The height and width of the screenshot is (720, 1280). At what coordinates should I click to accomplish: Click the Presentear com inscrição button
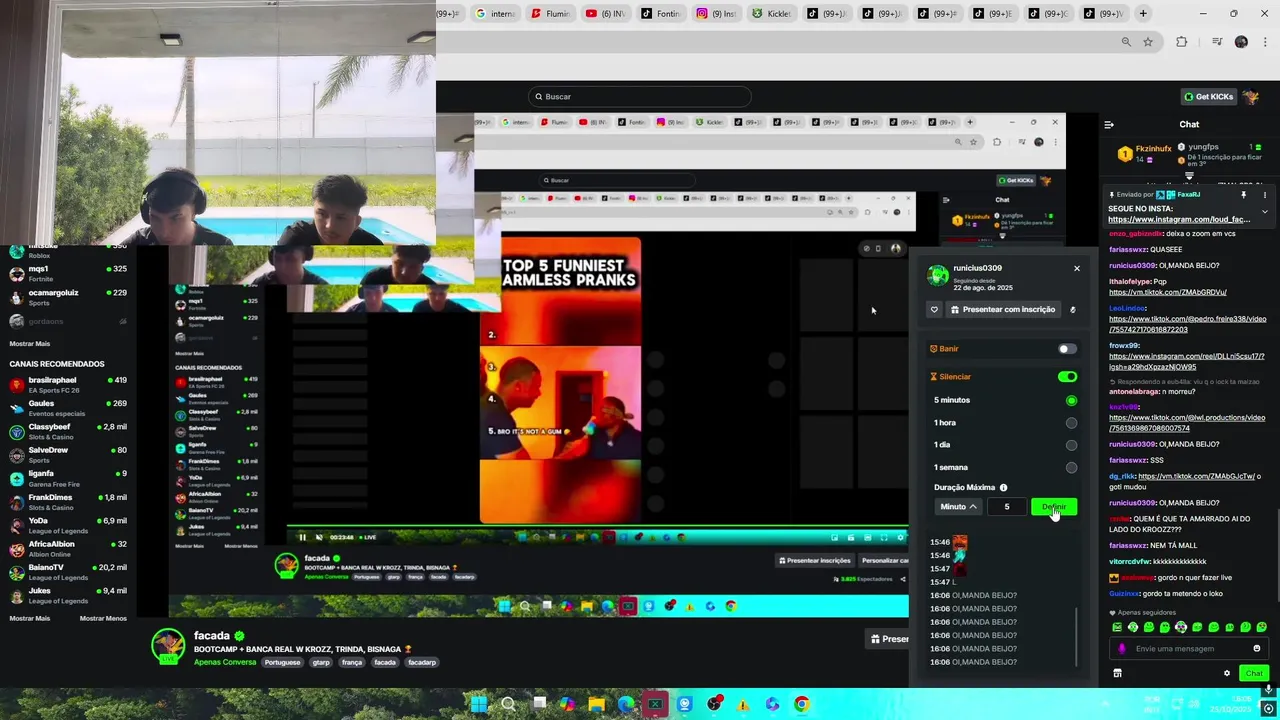1003,310
